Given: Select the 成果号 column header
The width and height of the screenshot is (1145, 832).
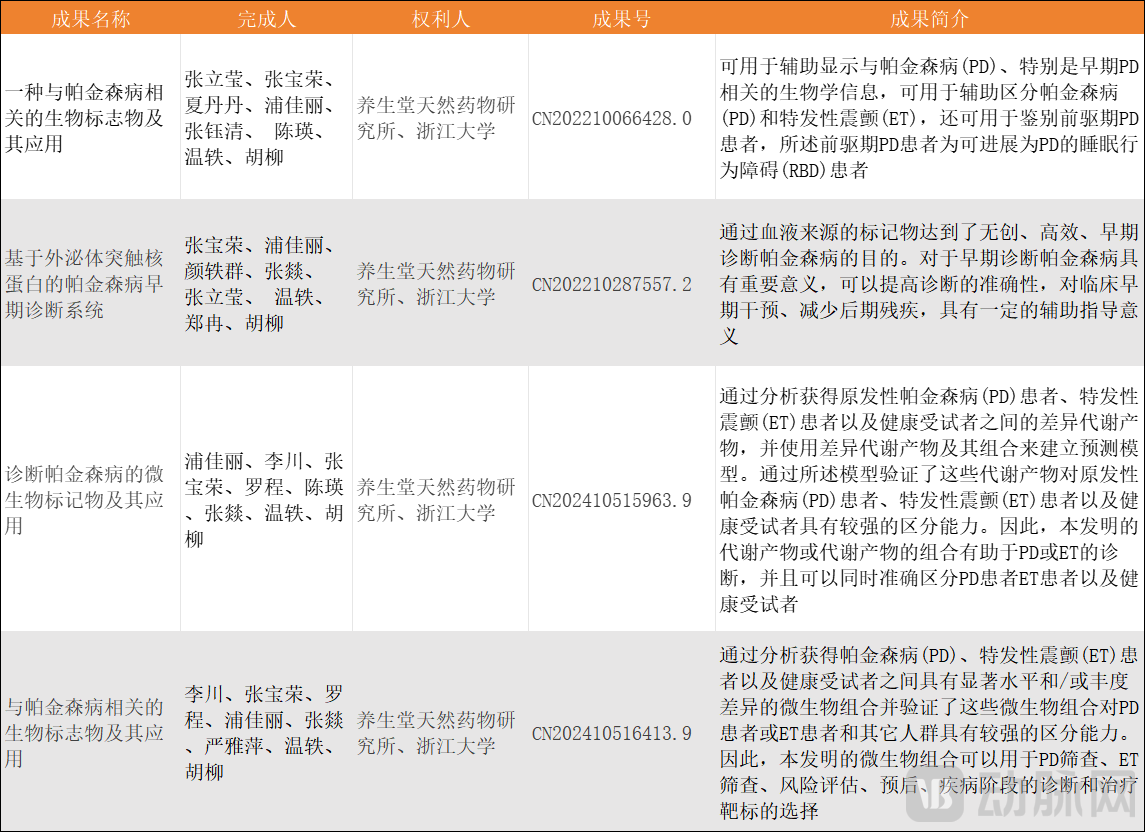Looking at the screenshot, I should pyautogui.click(x=621, y=19).
